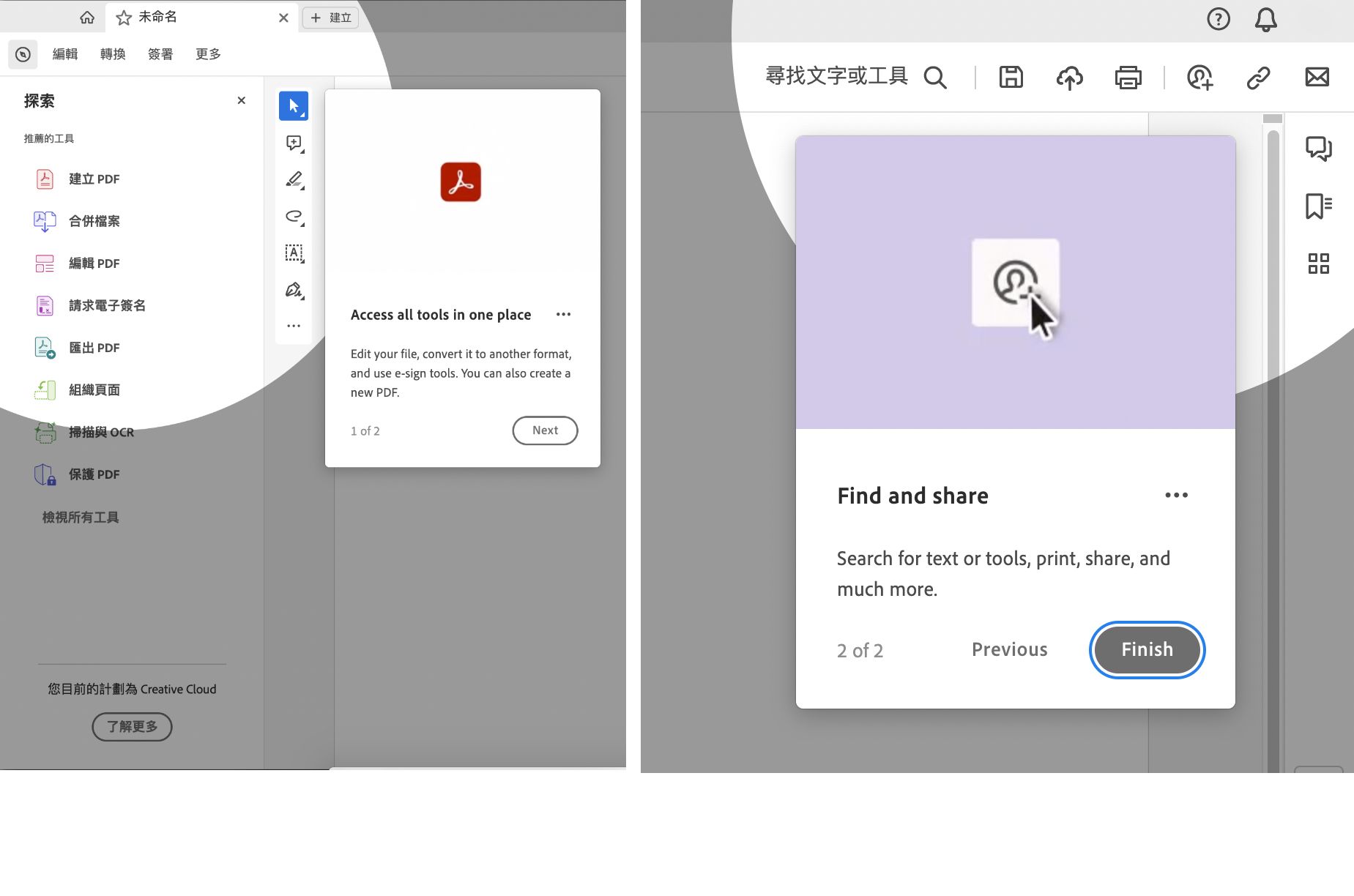Click the upload to cloud icon
The width and height of the screenshot is (1354, 896).
(x=1070, y=77)
